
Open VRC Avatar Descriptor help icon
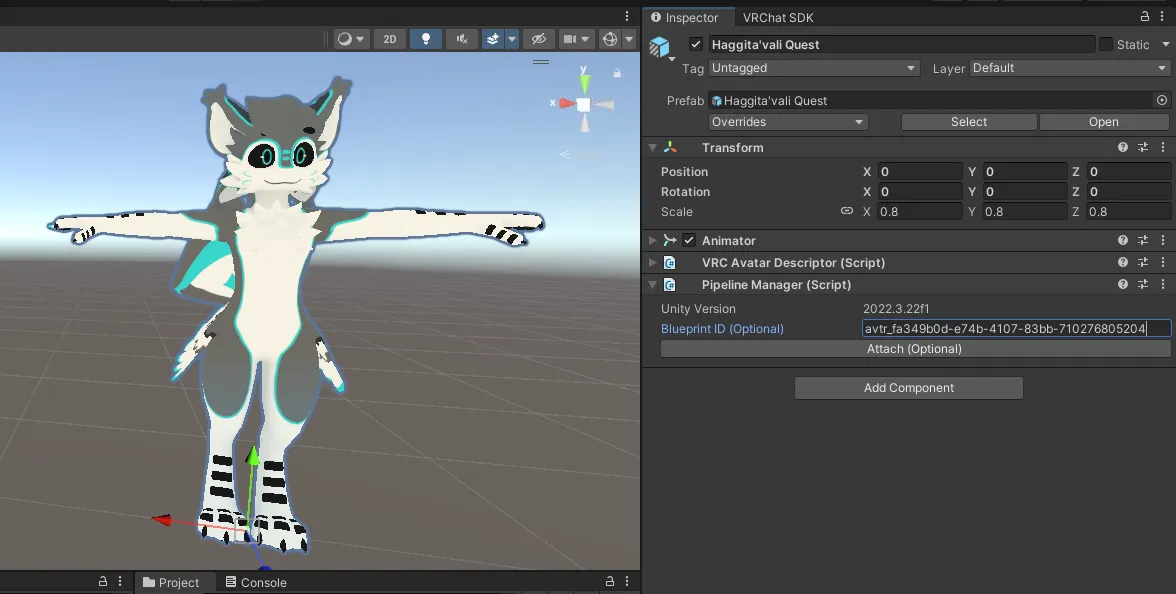pyautogui.click(x=1123, y=262)
